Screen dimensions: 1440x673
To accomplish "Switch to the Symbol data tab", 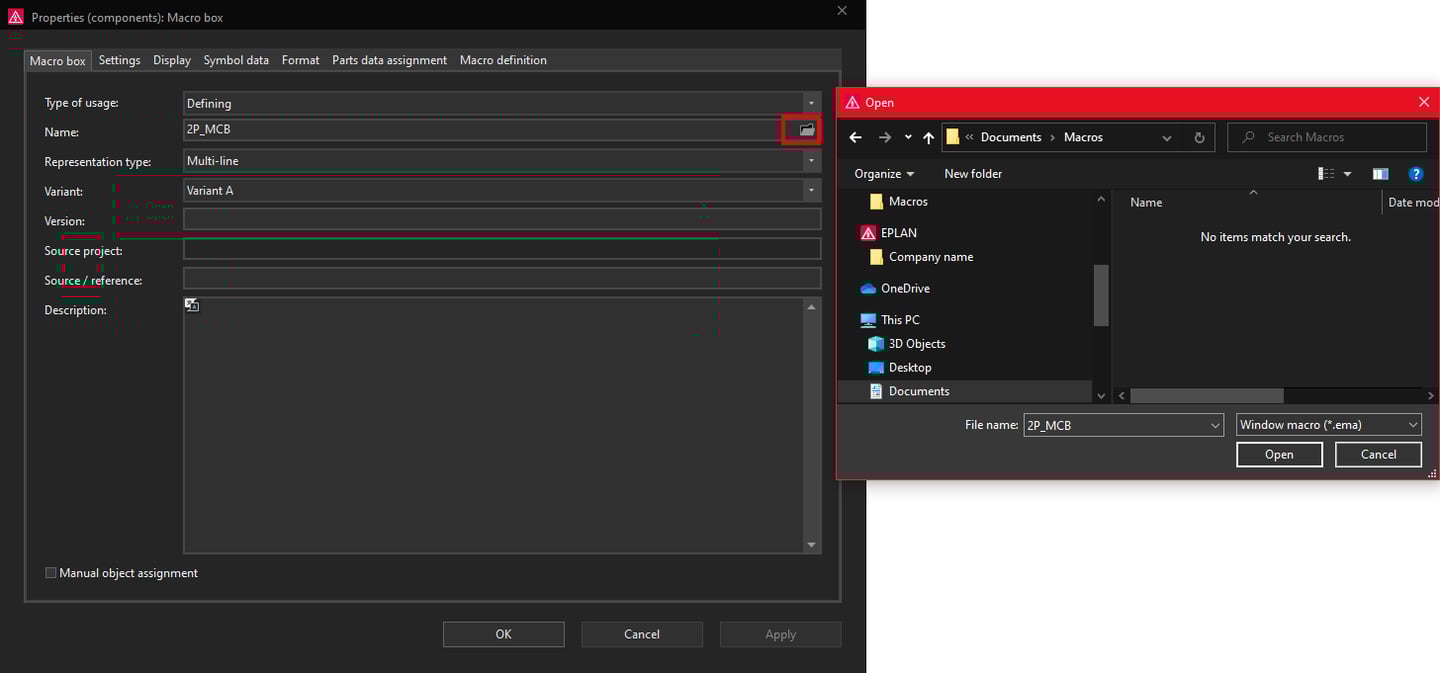I will point(236,60).
